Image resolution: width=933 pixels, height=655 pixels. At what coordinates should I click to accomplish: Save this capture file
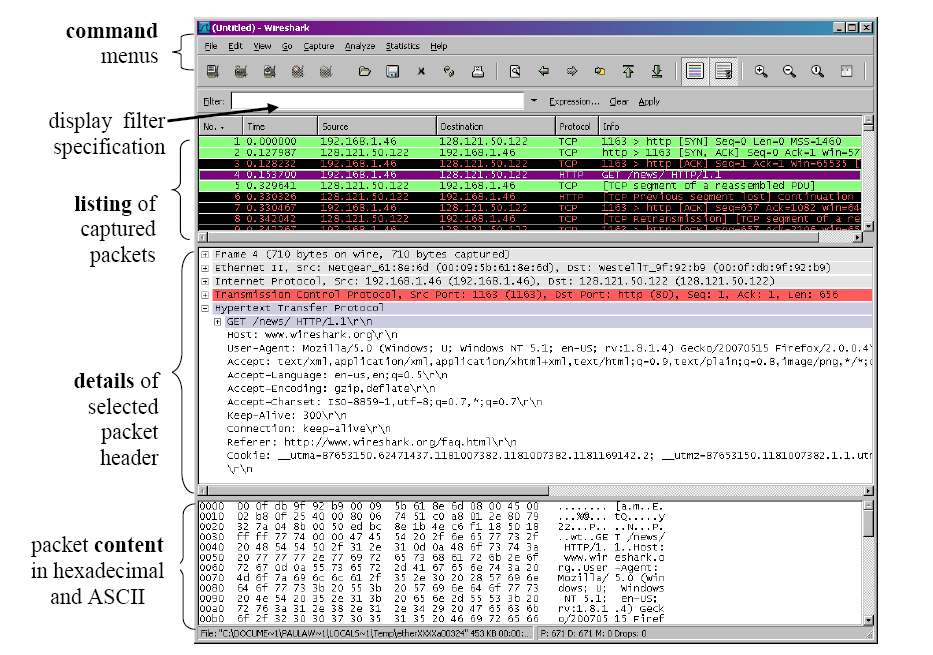392,71
